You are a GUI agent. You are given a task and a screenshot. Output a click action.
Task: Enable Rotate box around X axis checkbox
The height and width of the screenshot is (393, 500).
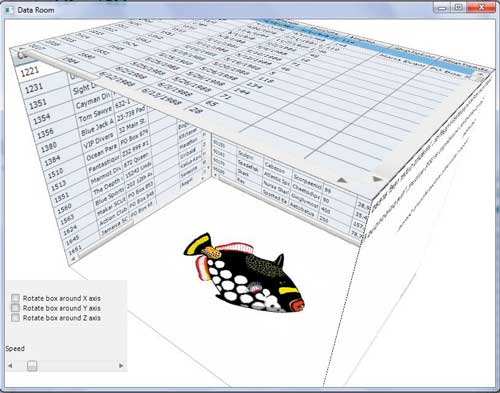coord(15,298)
